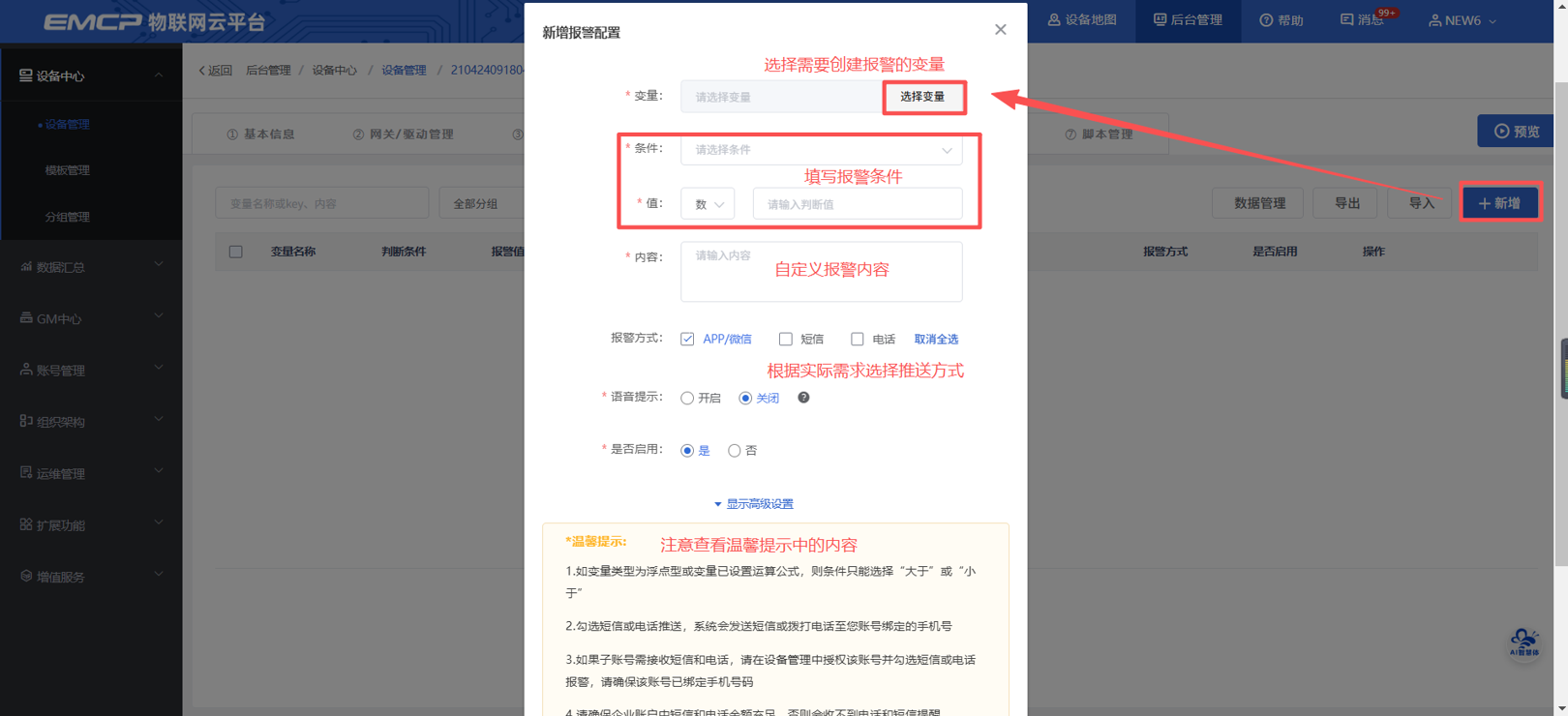Image resolution: width=1568 pixels, height=716 pixels.
Task: Open 设备地图 in top navigation
Action: (1082, 20)
